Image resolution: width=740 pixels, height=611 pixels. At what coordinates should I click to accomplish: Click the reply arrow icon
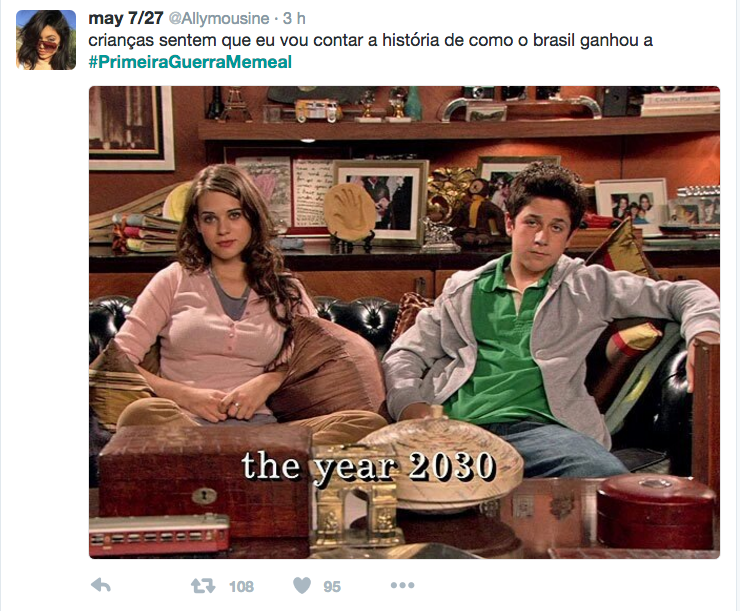point(101,586)
